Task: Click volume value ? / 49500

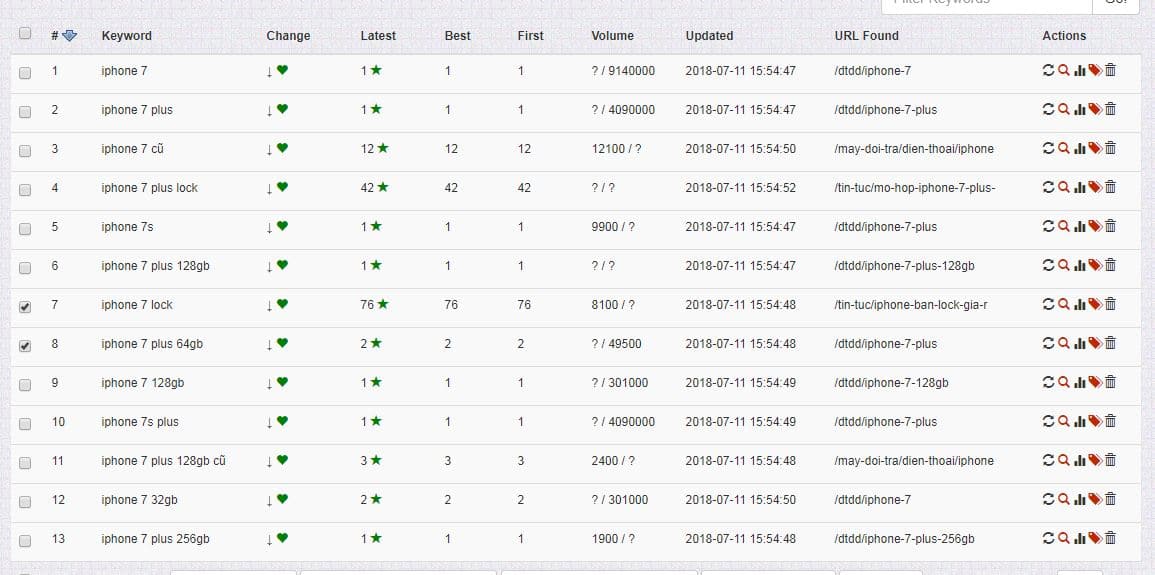Action: (x=617, y=344)
